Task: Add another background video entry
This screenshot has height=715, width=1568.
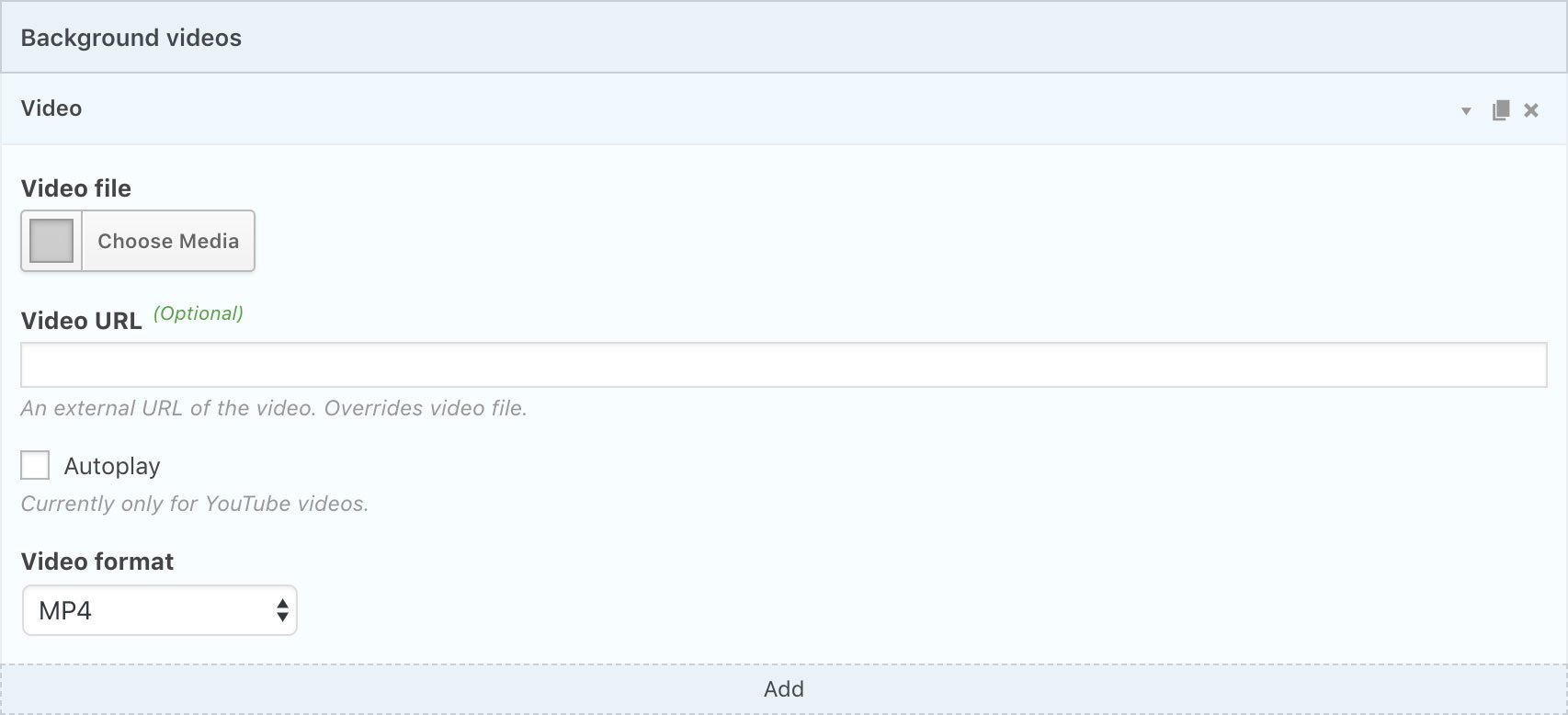Action: coord(784,689)
